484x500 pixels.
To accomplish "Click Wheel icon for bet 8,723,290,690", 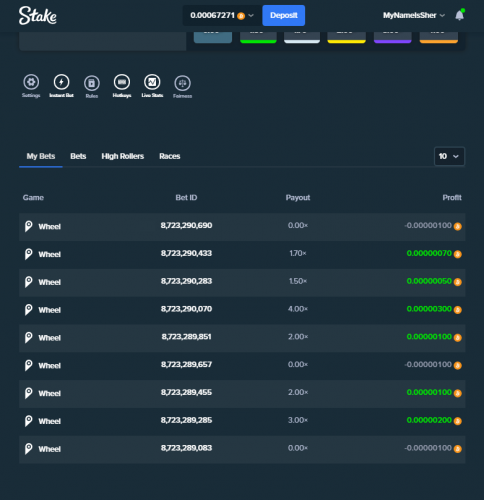I will [29, 226].
